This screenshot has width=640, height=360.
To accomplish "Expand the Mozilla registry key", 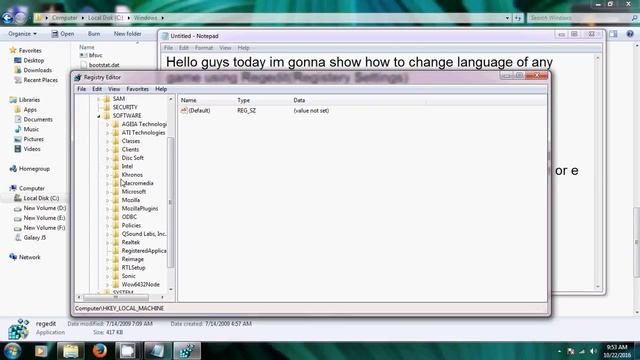I will click(x=108, y=200).
